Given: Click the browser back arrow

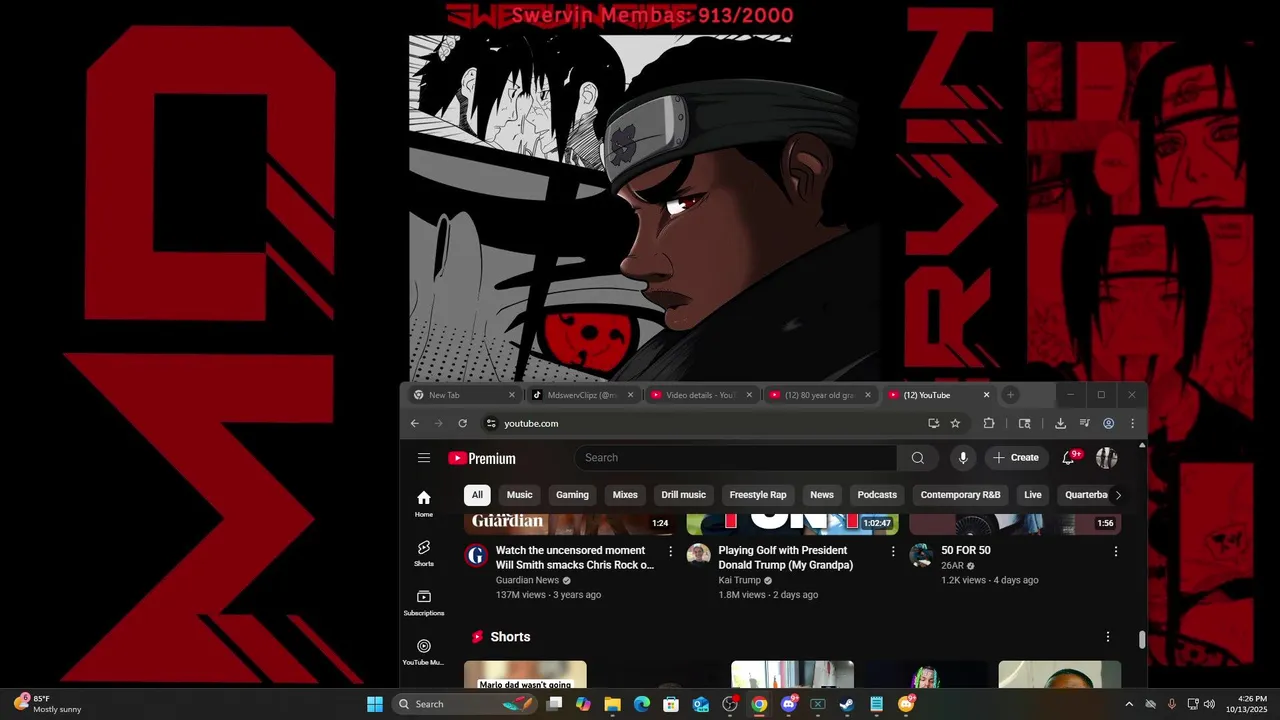Looking at the screenshot, I should (415, 423).
